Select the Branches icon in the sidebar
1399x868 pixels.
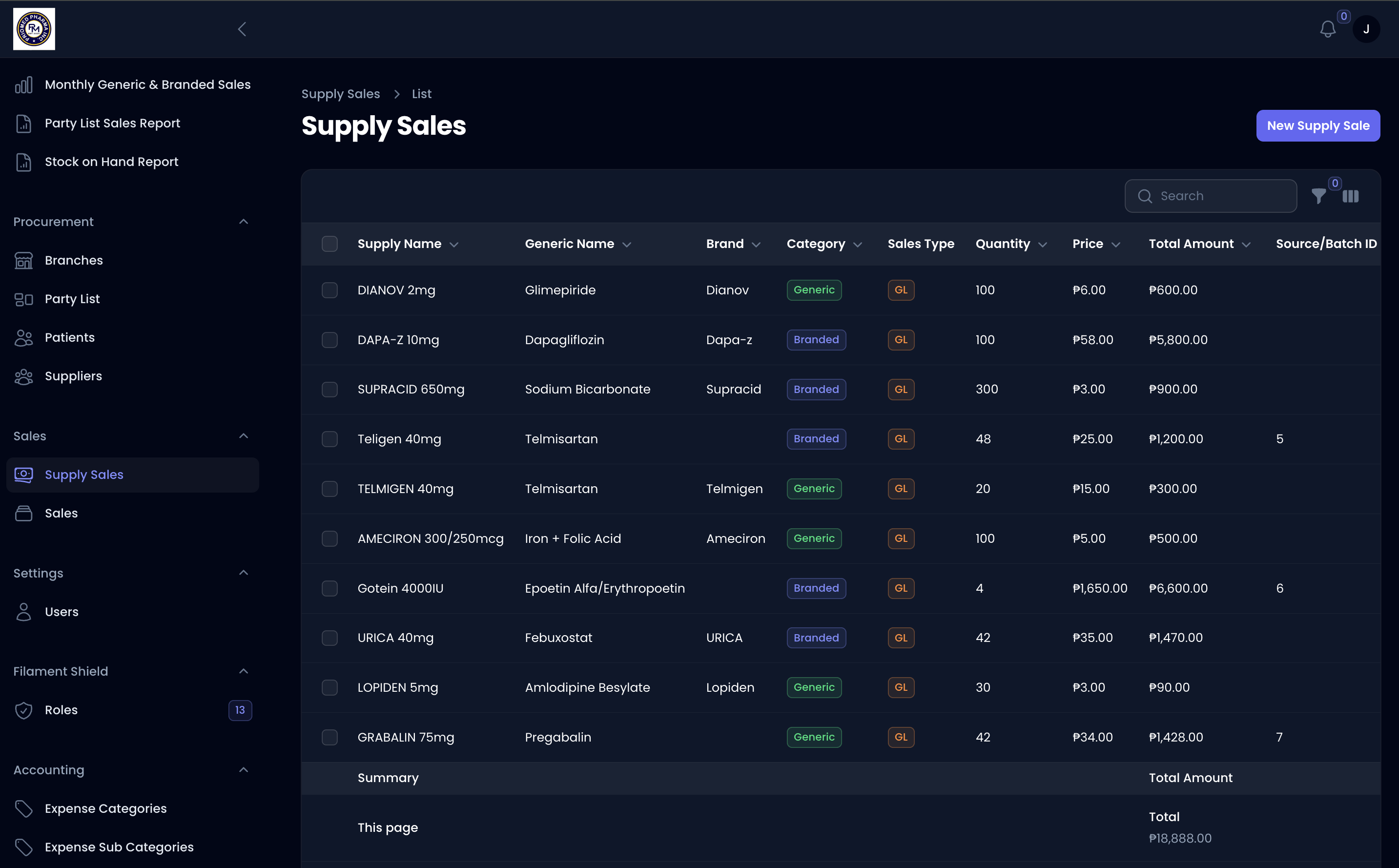[x=23, y=260]
